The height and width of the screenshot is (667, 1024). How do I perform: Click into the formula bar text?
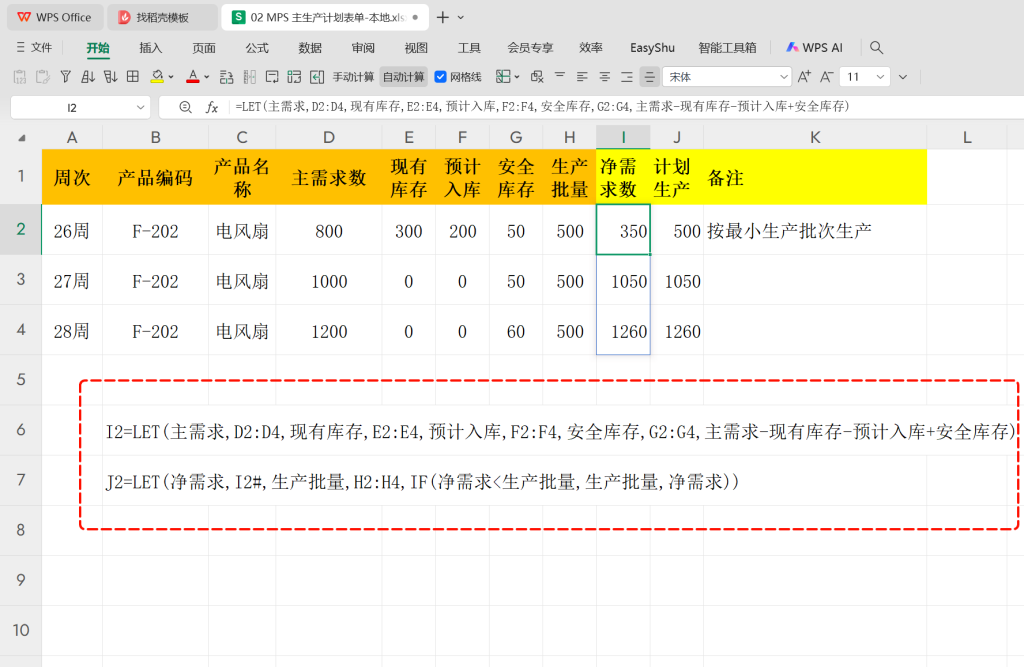point(542,106)
